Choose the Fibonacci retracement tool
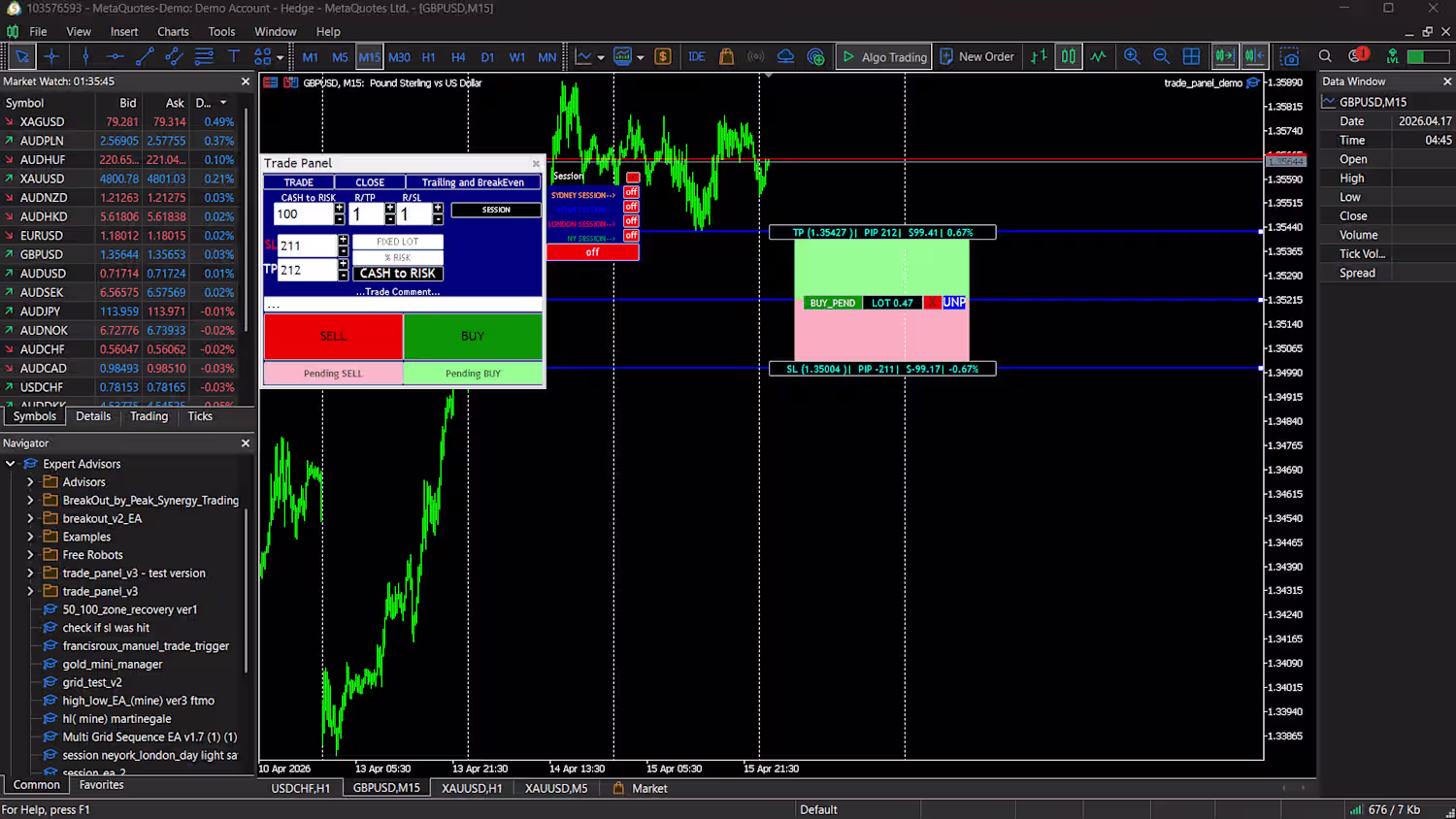1456x819 pixels. pos(204,57)
